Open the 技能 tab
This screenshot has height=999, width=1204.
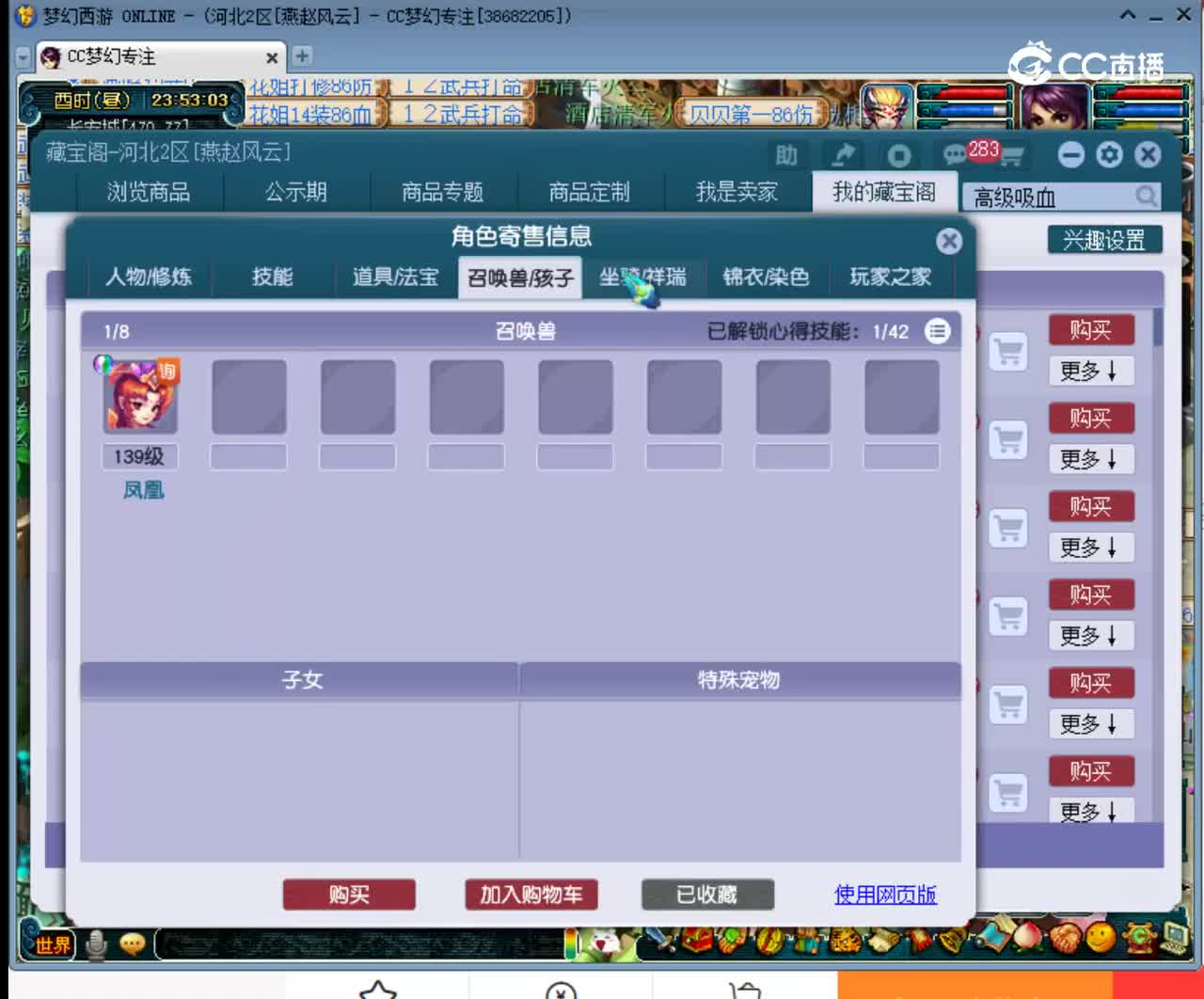point(273,277)
